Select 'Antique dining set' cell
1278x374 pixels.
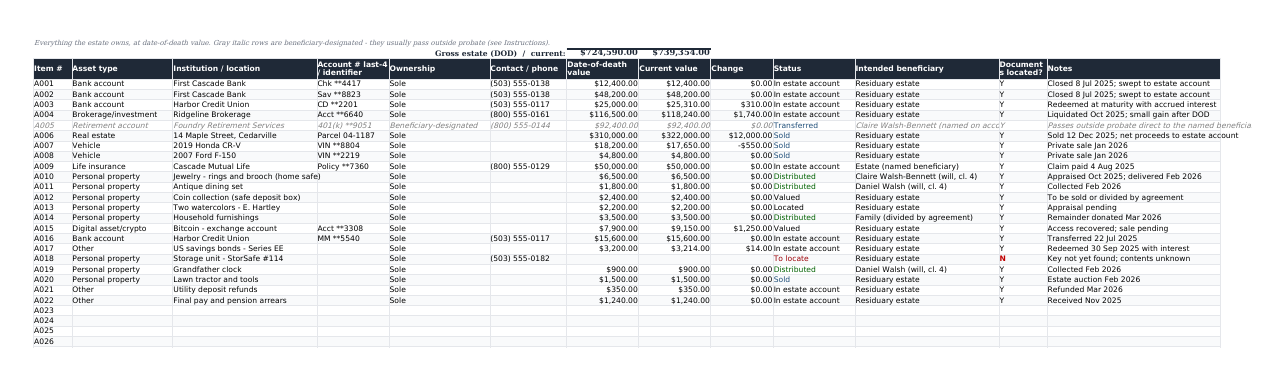pos(244,187)
